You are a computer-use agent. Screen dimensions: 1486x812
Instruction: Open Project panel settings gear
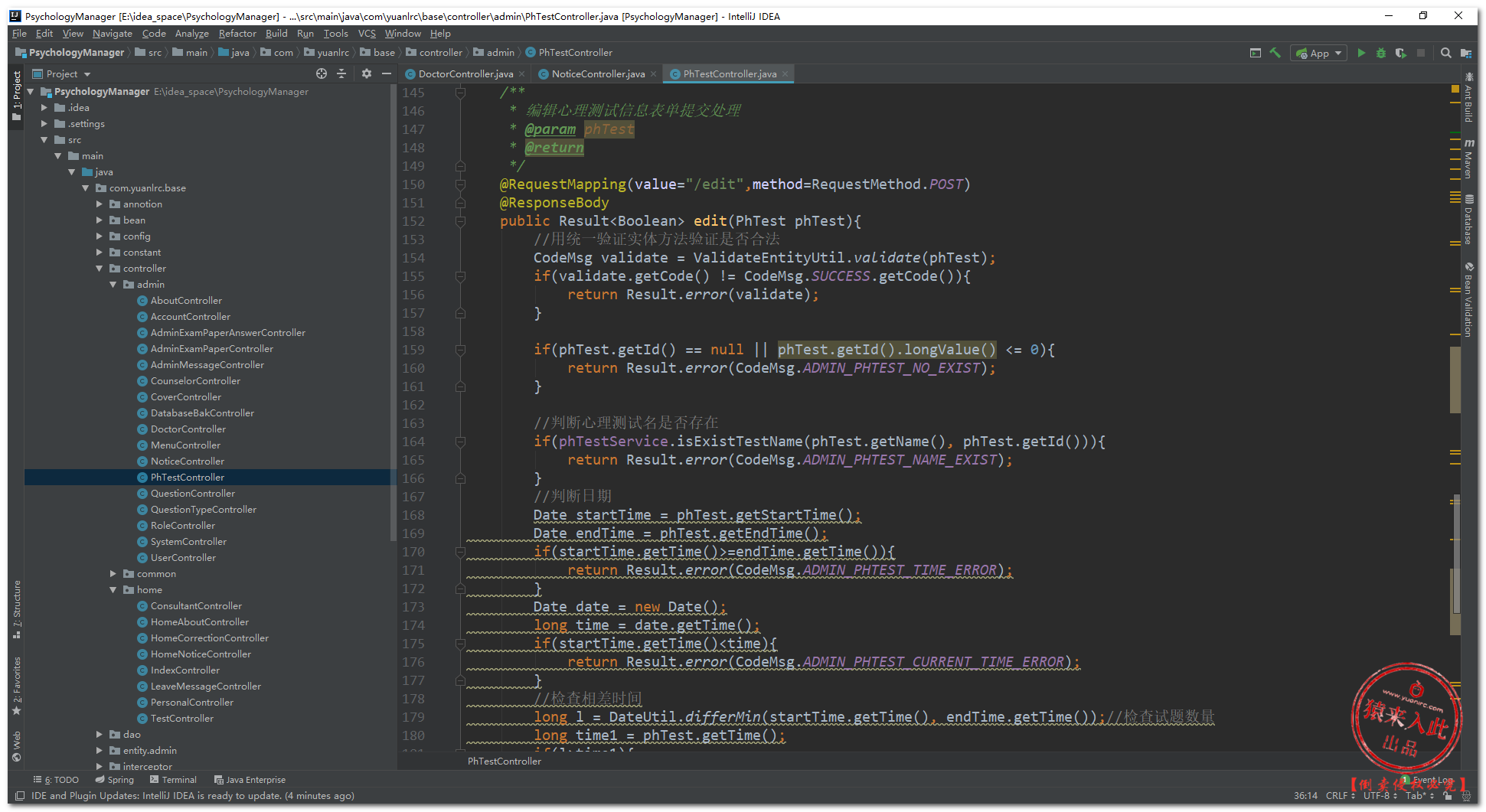(x=367, y=73)
